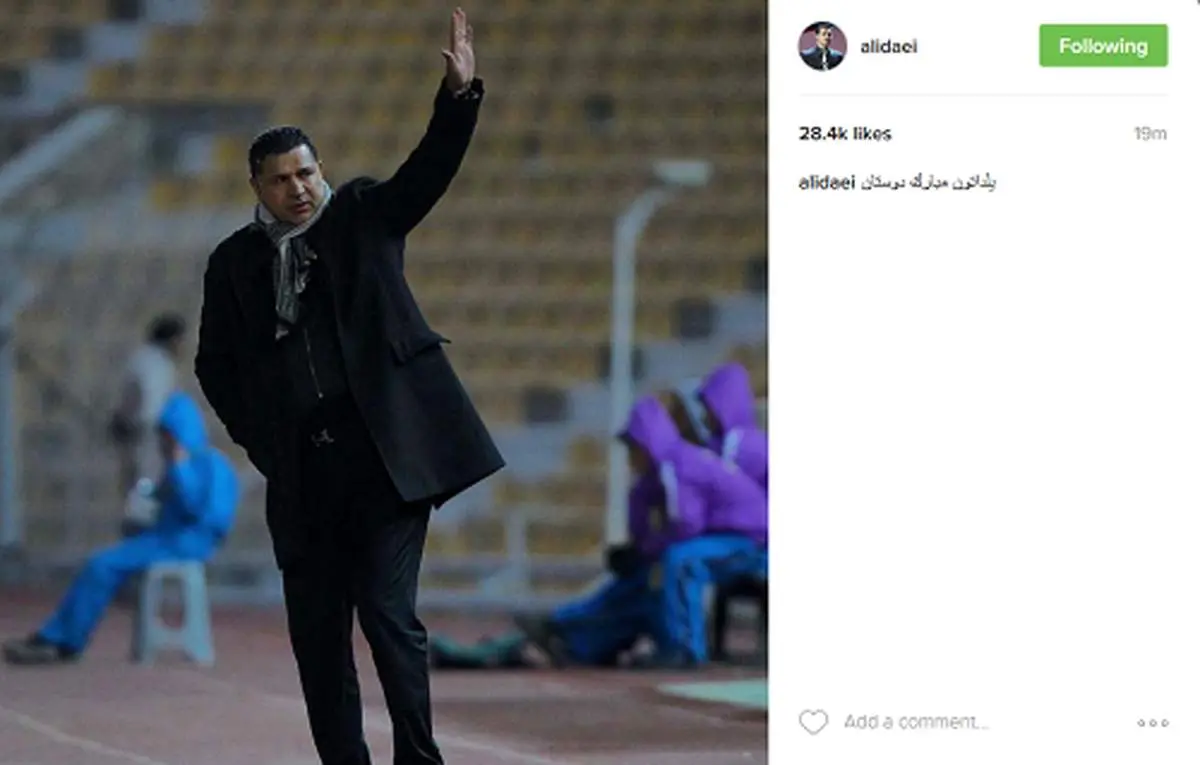Click the coach's raised hand in photo
1200x765 pixels.
458,50
